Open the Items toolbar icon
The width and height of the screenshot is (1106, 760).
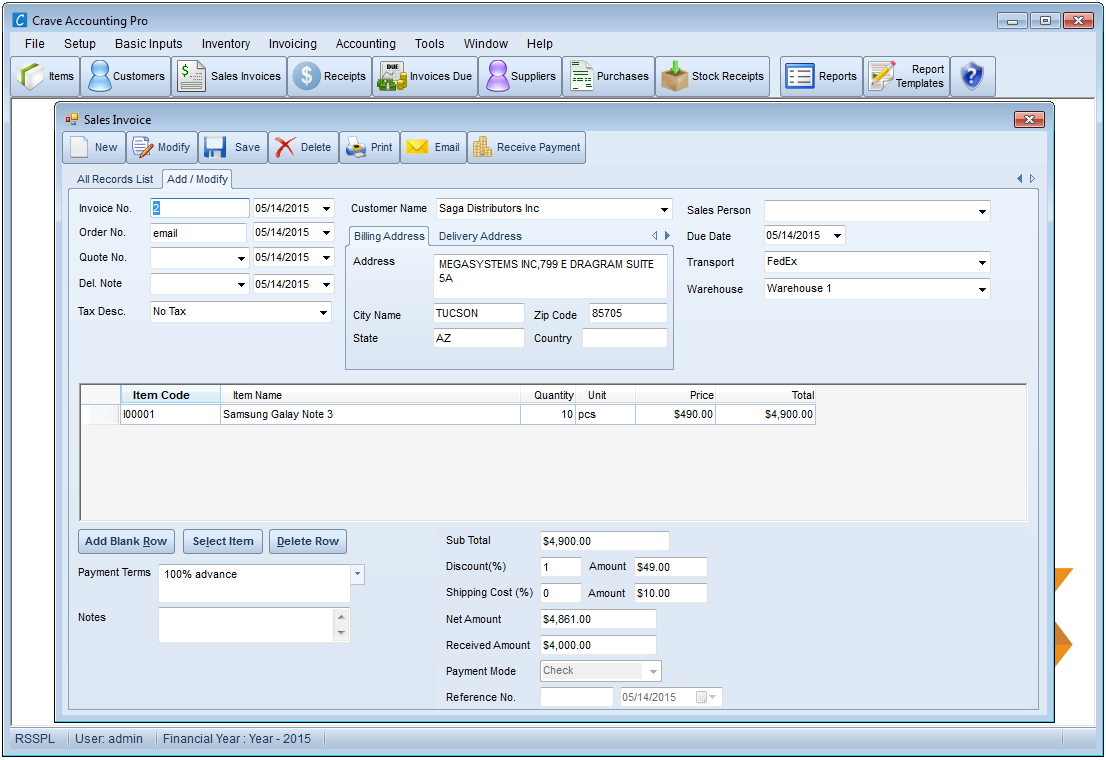click(x=46, y=76)
